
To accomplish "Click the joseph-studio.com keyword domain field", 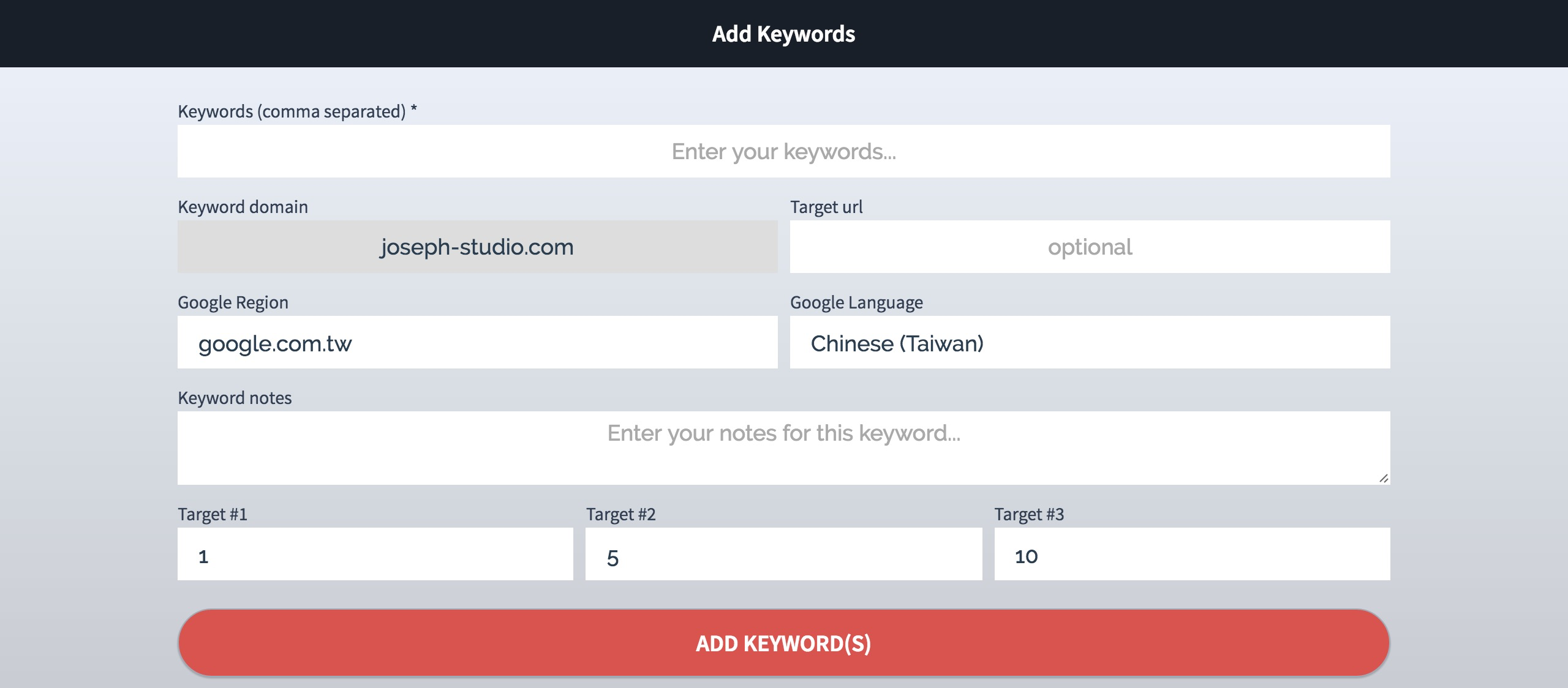I will tap(477, 247).
